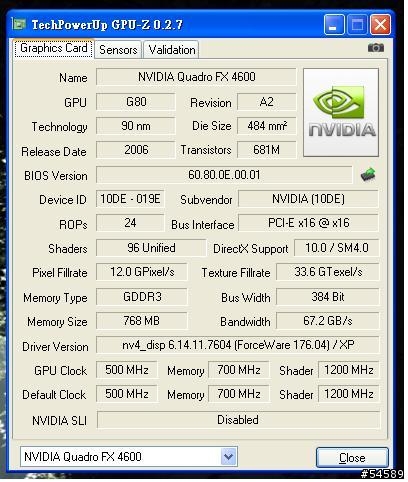Screen dimensions: 408x482
Task: Click the Shaders field 96 Unified
Action: coord(151,248)
